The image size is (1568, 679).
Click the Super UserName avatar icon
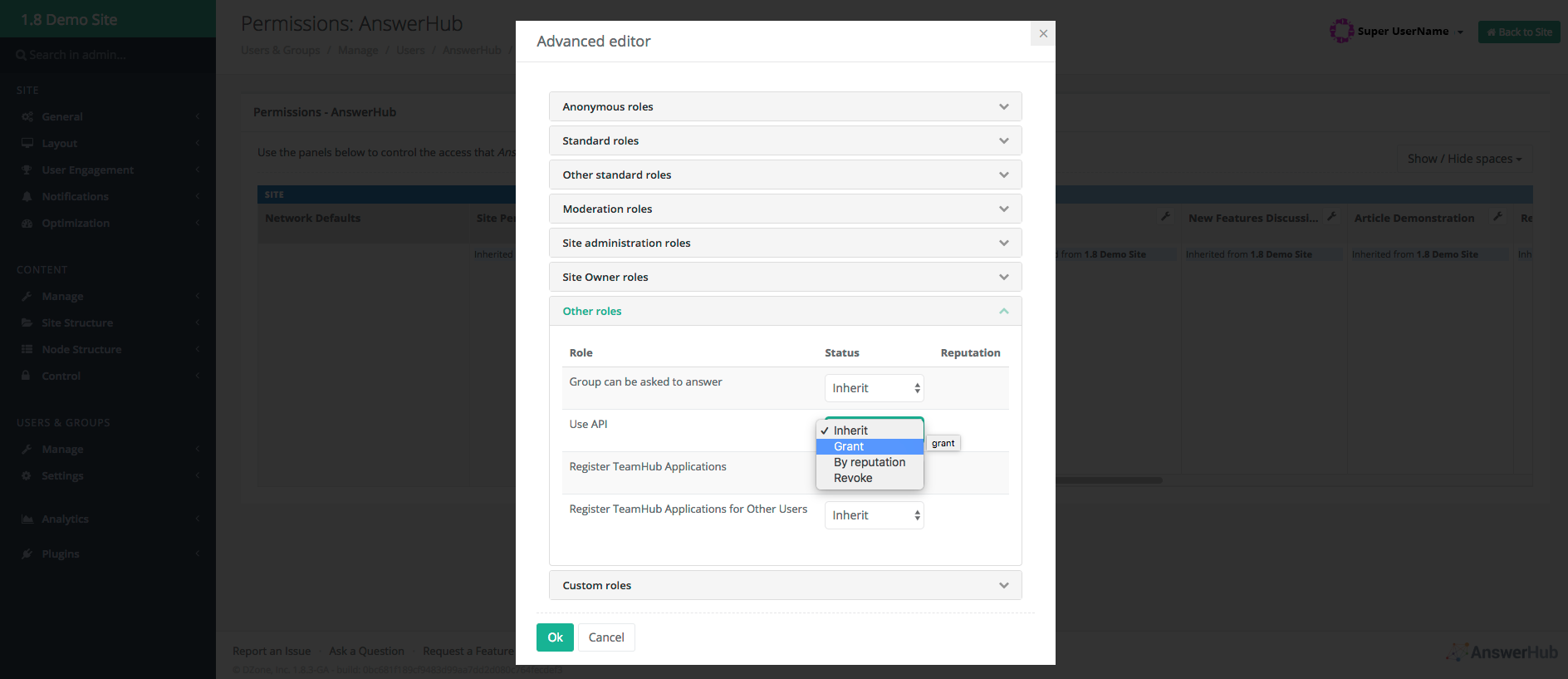coord(1341,32)
